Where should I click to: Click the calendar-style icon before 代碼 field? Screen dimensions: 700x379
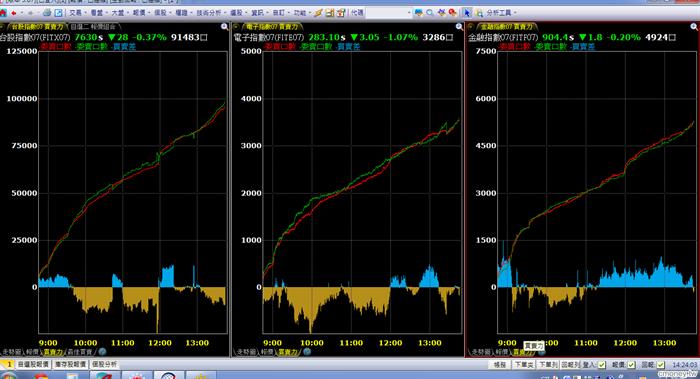341,13
